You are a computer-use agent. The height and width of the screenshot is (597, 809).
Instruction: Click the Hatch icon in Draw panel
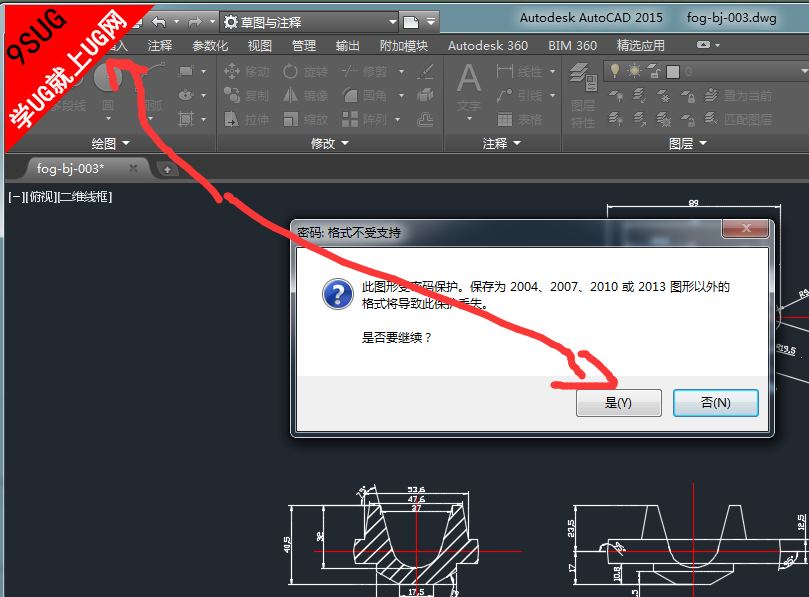coord(186,120)
